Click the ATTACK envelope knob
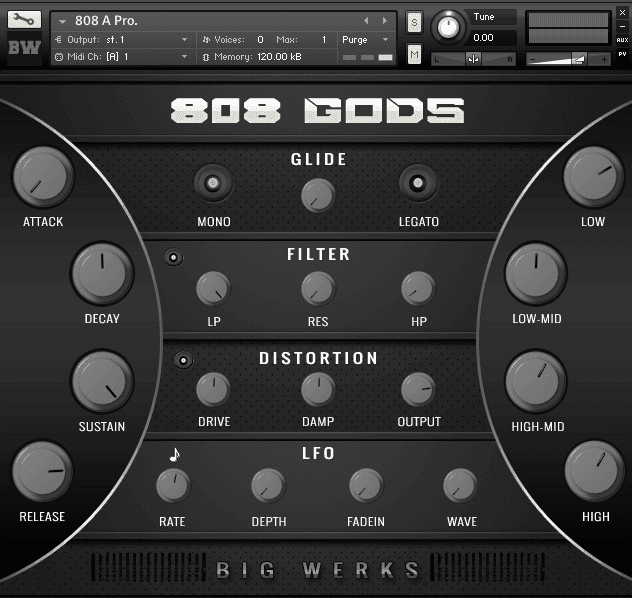632x598 pixels. pyautogui.click(x=43, y=176)
